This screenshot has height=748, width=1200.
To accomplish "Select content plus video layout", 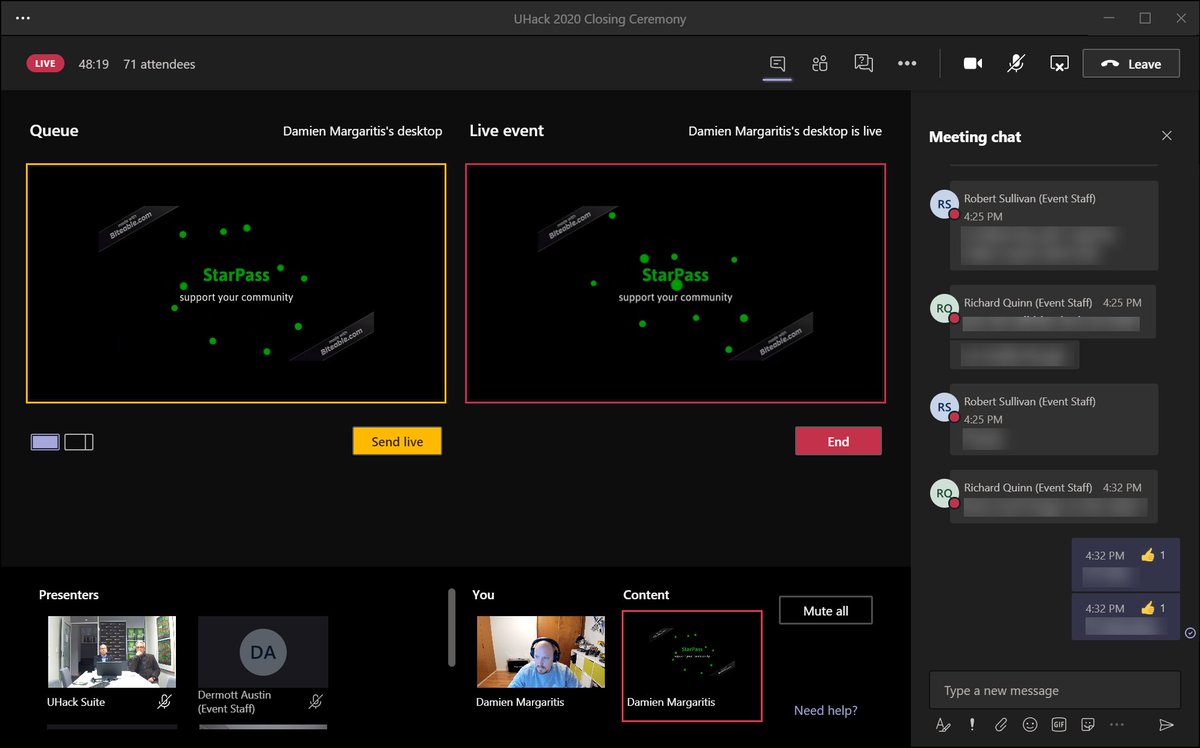I will pyautogui.click(x=79, y=442).
